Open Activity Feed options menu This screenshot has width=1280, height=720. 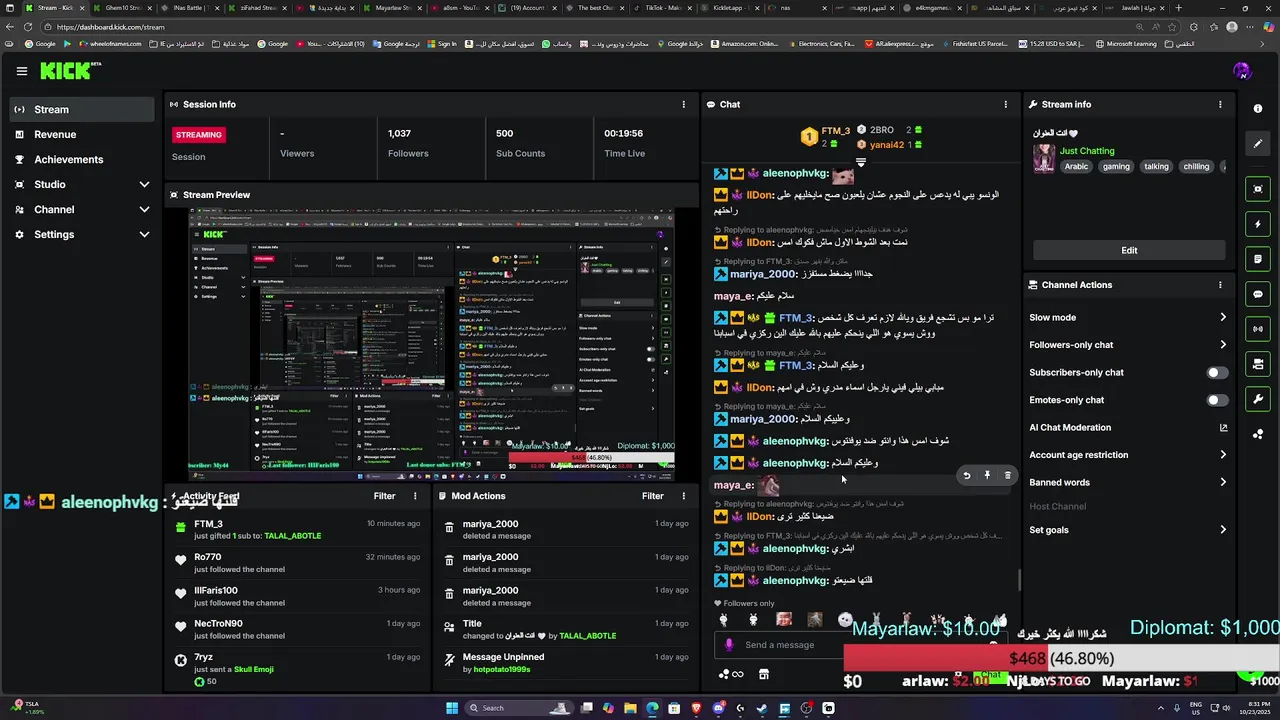[x=415, y=496]
